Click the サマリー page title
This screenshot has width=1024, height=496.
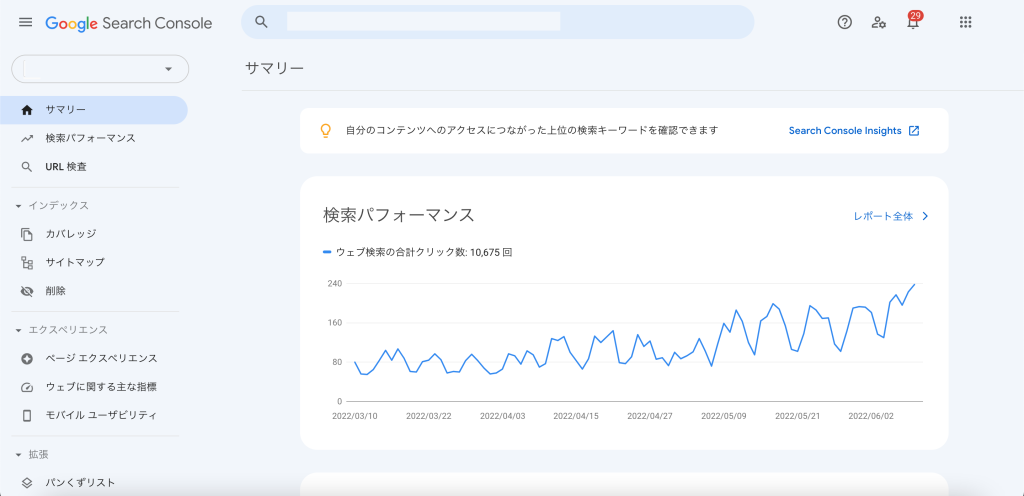coord(274,68)
